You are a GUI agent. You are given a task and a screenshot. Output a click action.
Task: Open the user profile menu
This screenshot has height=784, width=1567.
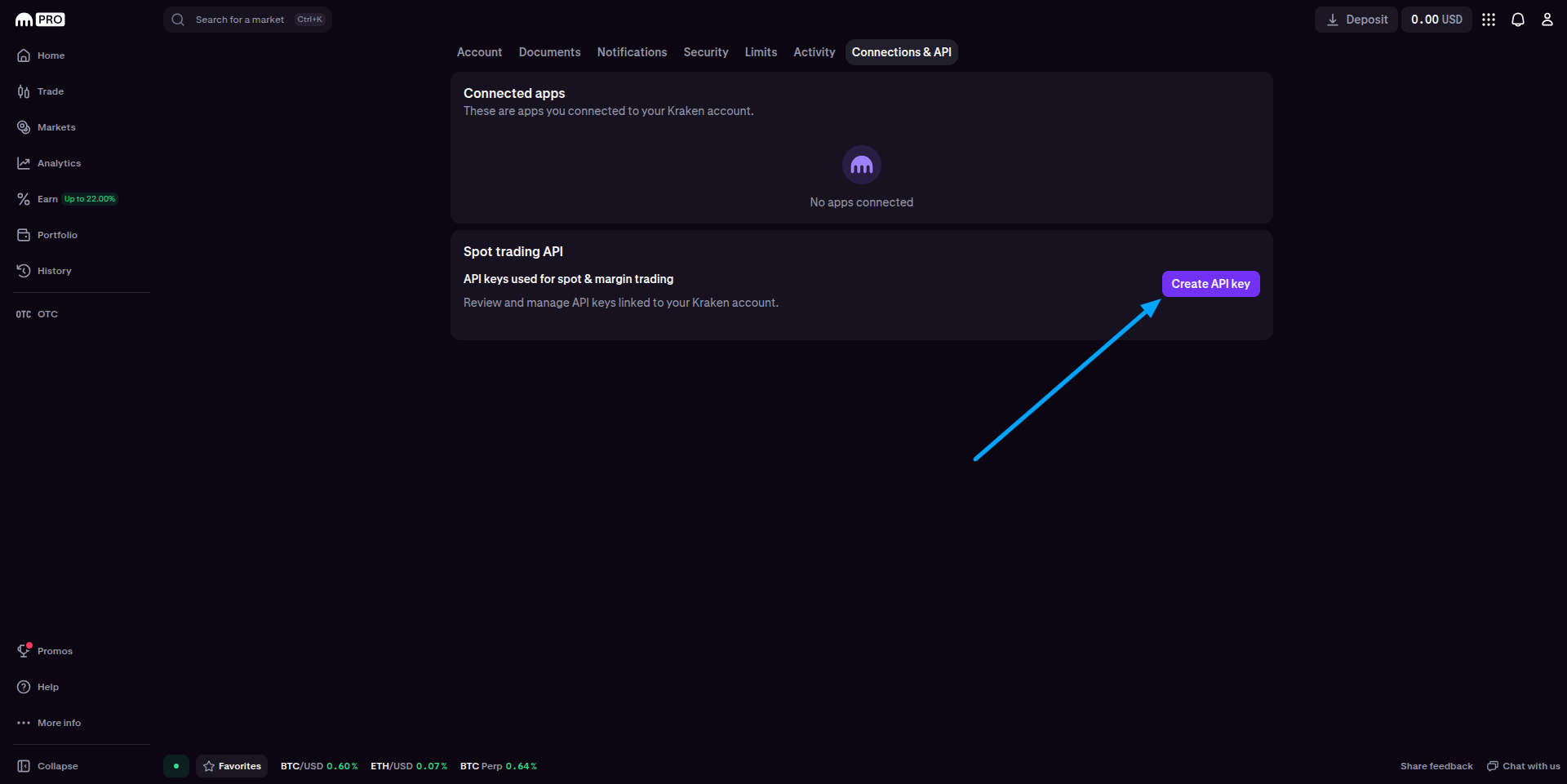point(1547,20)
